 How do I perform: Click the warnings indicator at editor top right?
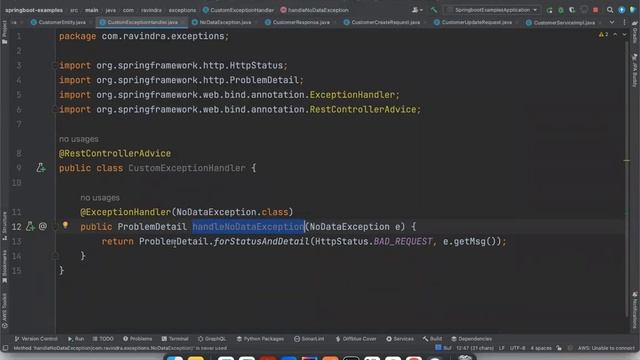click(x=603, y=35)
